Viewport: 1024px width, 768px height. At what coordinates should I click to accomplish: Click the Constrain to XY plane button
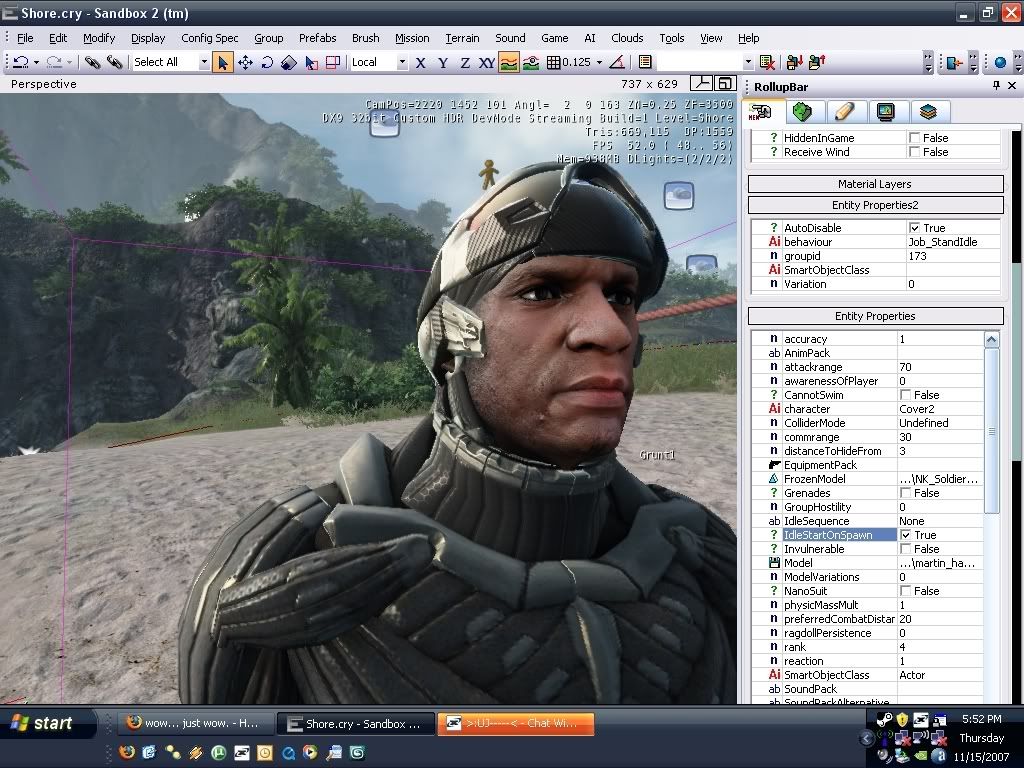[487, 63]
